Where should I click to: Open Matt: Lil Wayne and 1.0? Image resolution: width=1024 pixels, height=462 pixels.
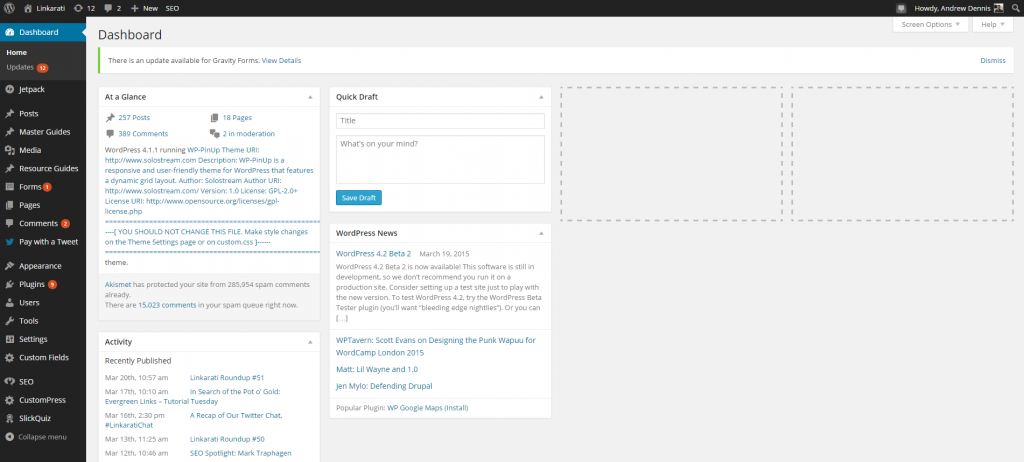point(377,369)
